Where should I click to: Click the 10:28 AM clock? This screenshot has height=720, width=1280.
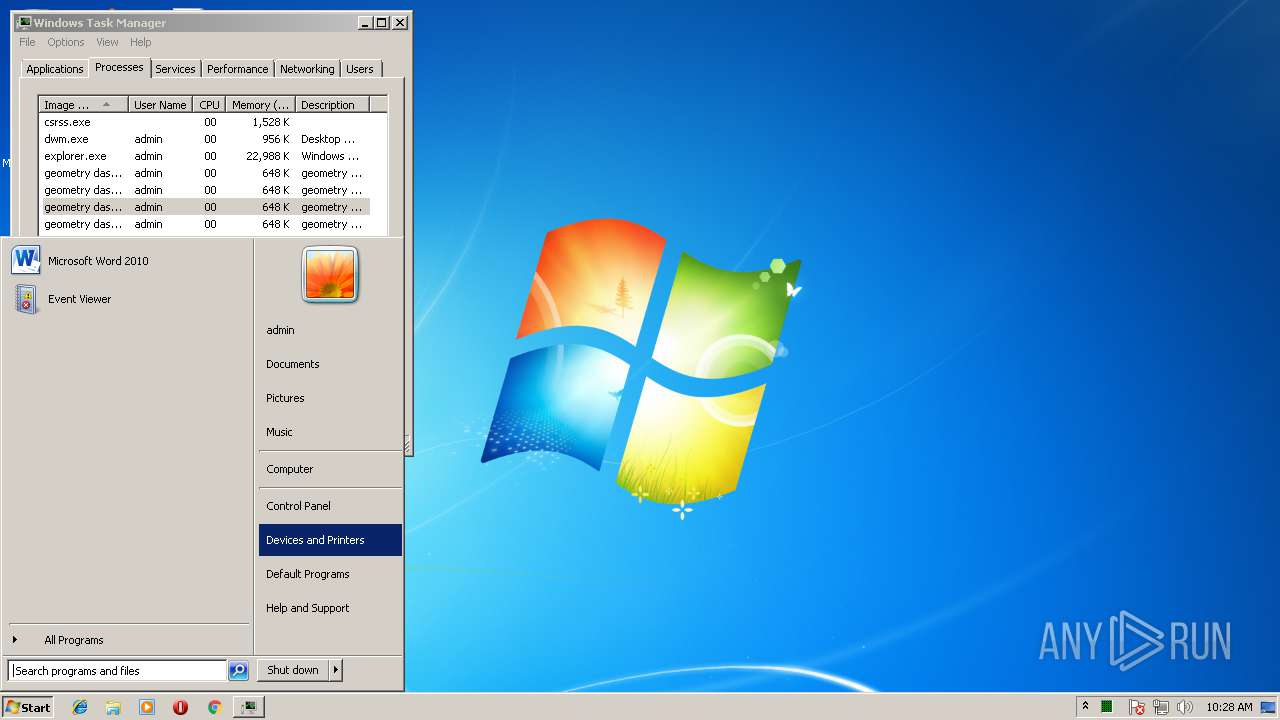pos(1229,707)
